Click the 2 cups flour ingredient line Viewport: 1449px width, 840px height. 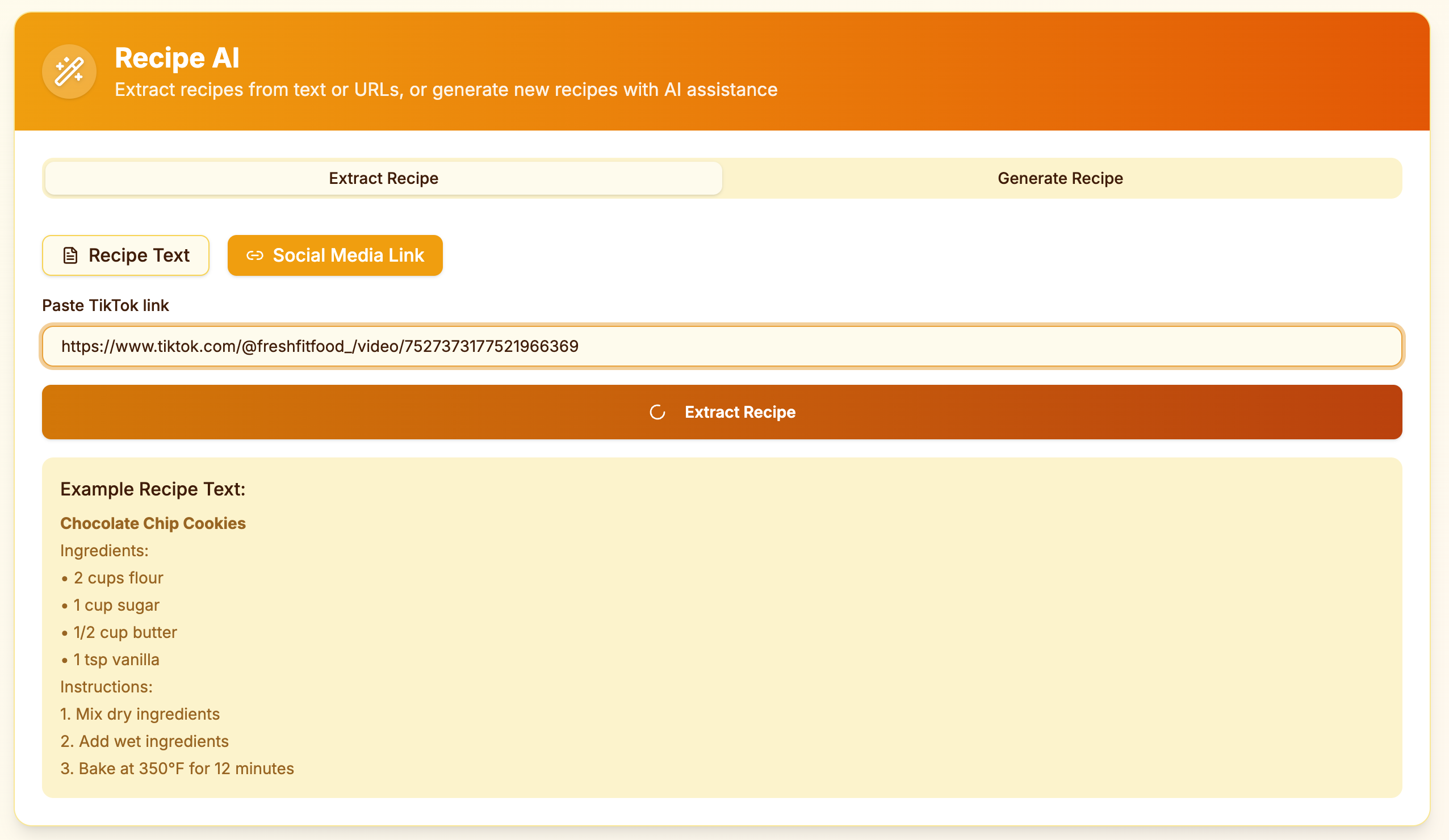tap(118, 578)
